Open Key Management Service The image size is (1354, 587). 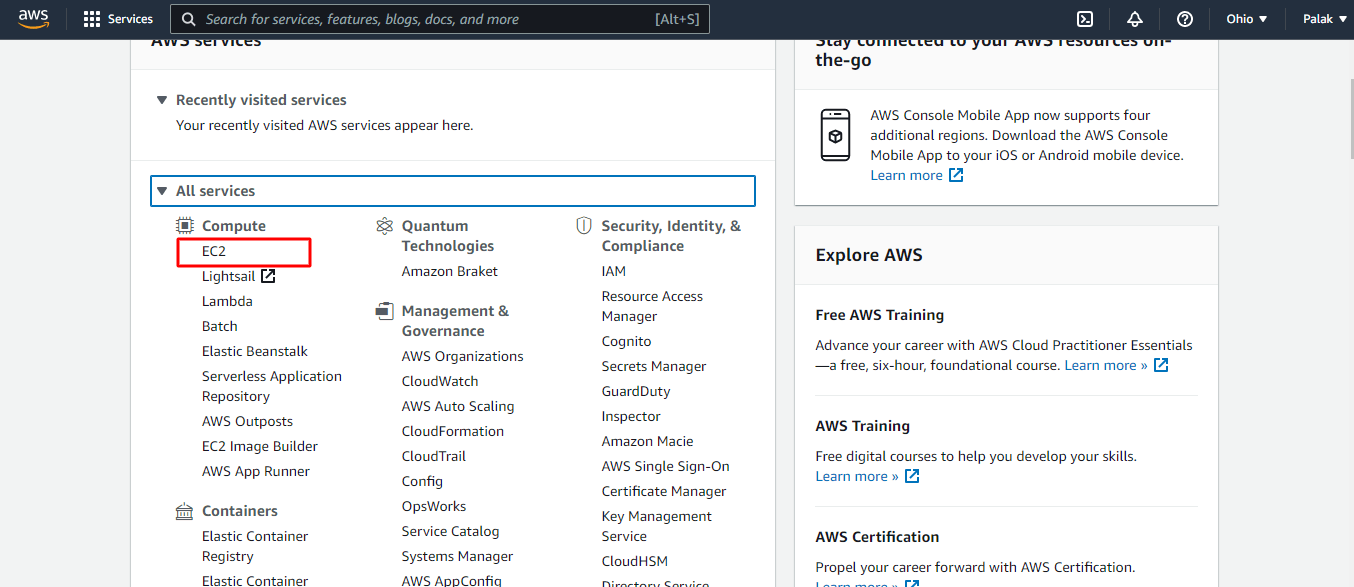[657, 526]
